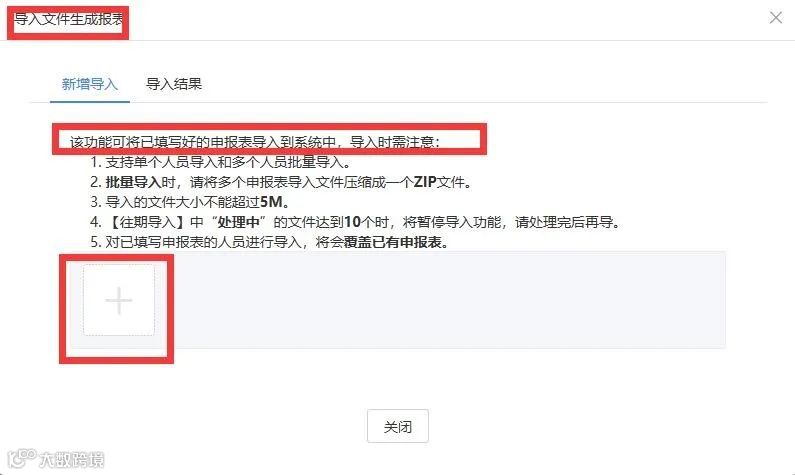Click the plus icon to upload a file
Screen dimensions: 795x475
tap(119, 300)
